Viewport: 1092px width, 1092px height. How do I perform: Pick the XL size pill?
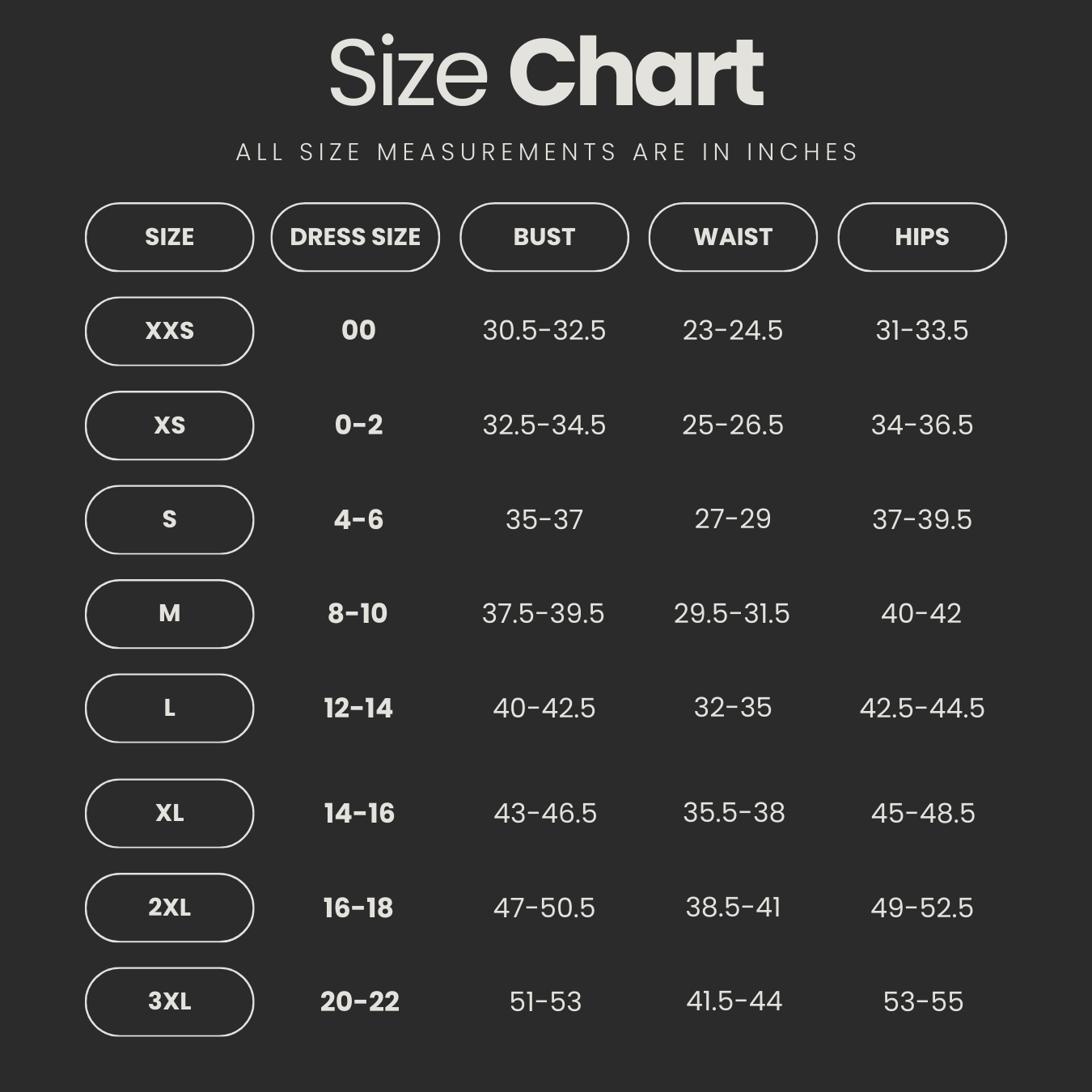coord(169,813)
